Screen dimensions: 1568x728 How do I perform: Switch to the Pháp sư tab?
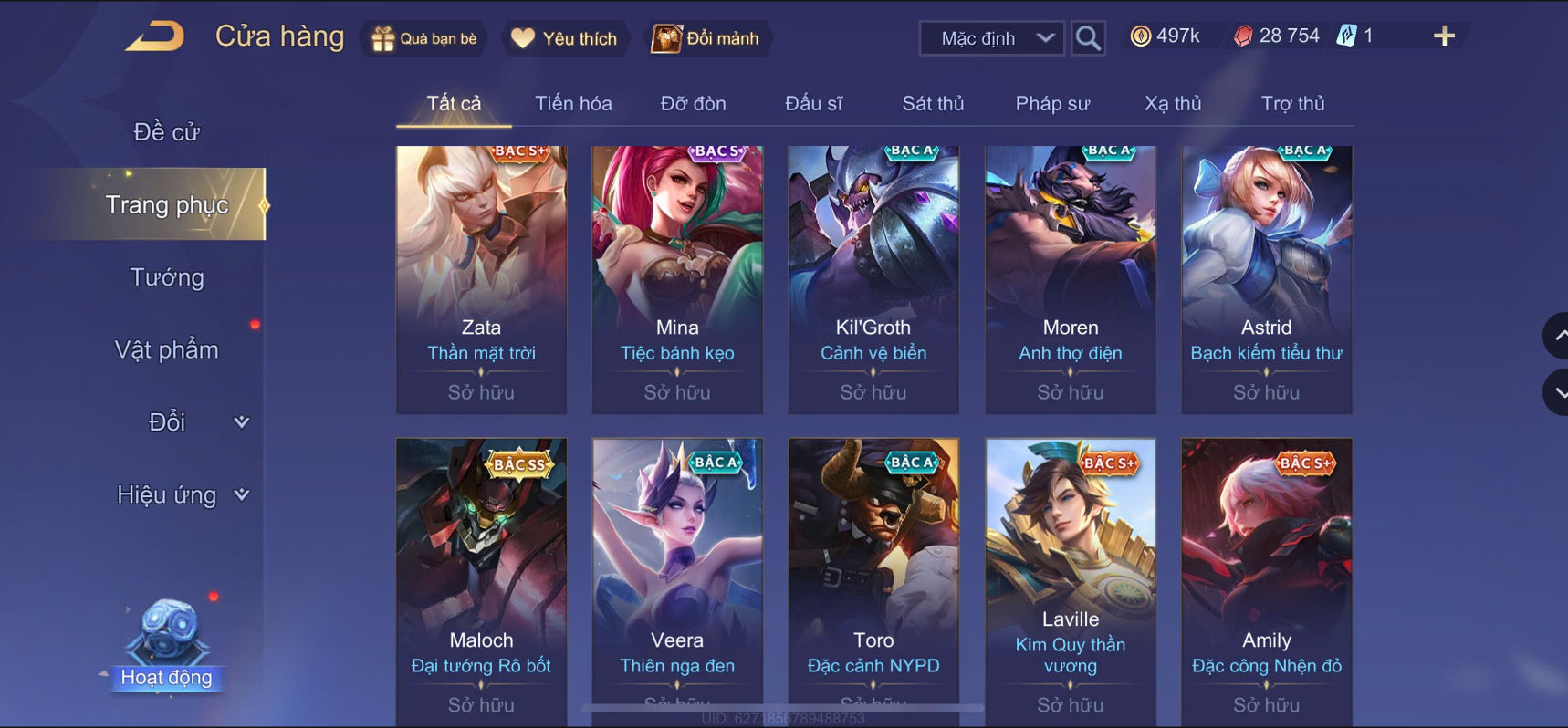coord(1052,103)
